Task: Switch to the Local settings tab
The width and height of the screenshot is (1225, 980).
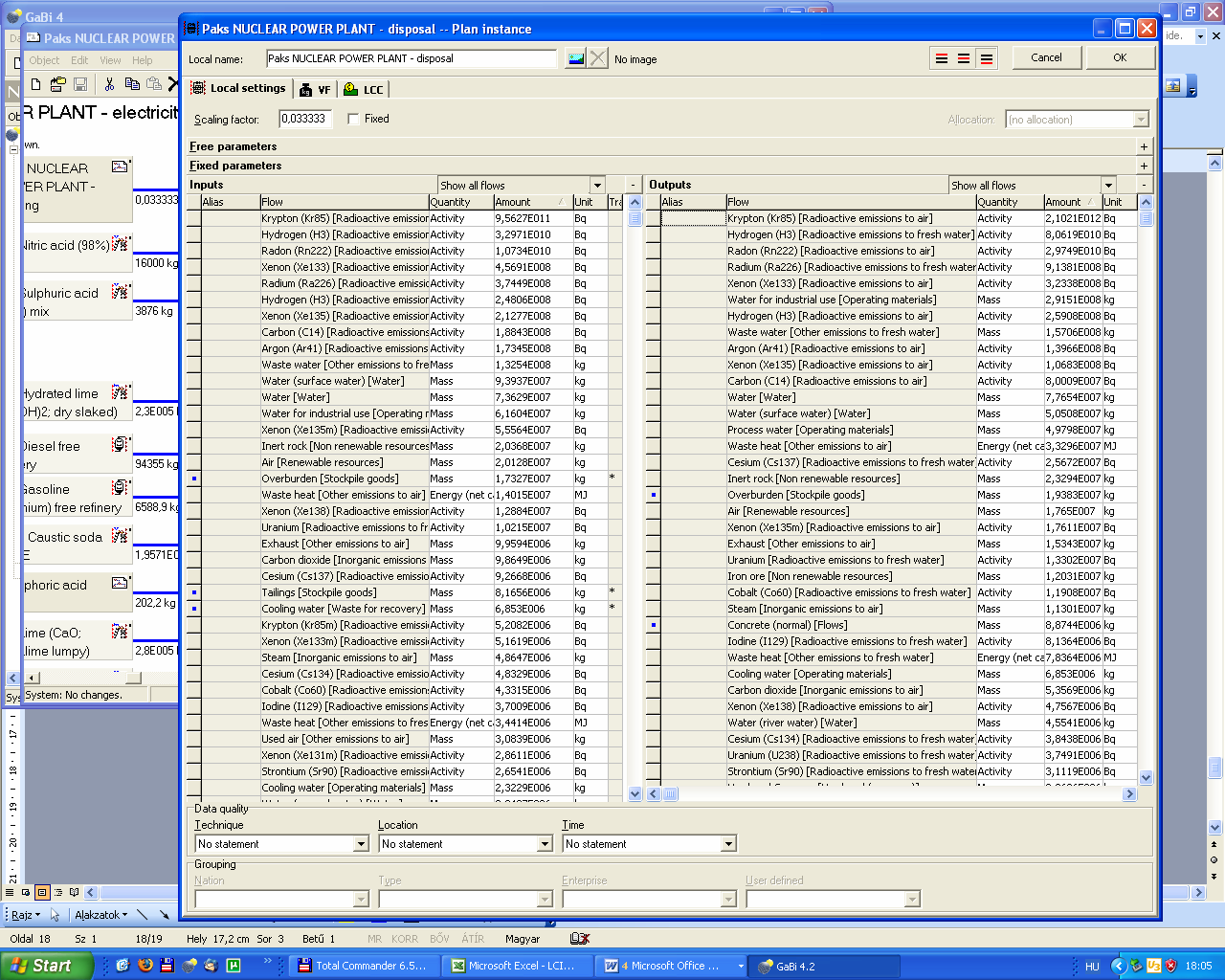Action: (238, 88)
